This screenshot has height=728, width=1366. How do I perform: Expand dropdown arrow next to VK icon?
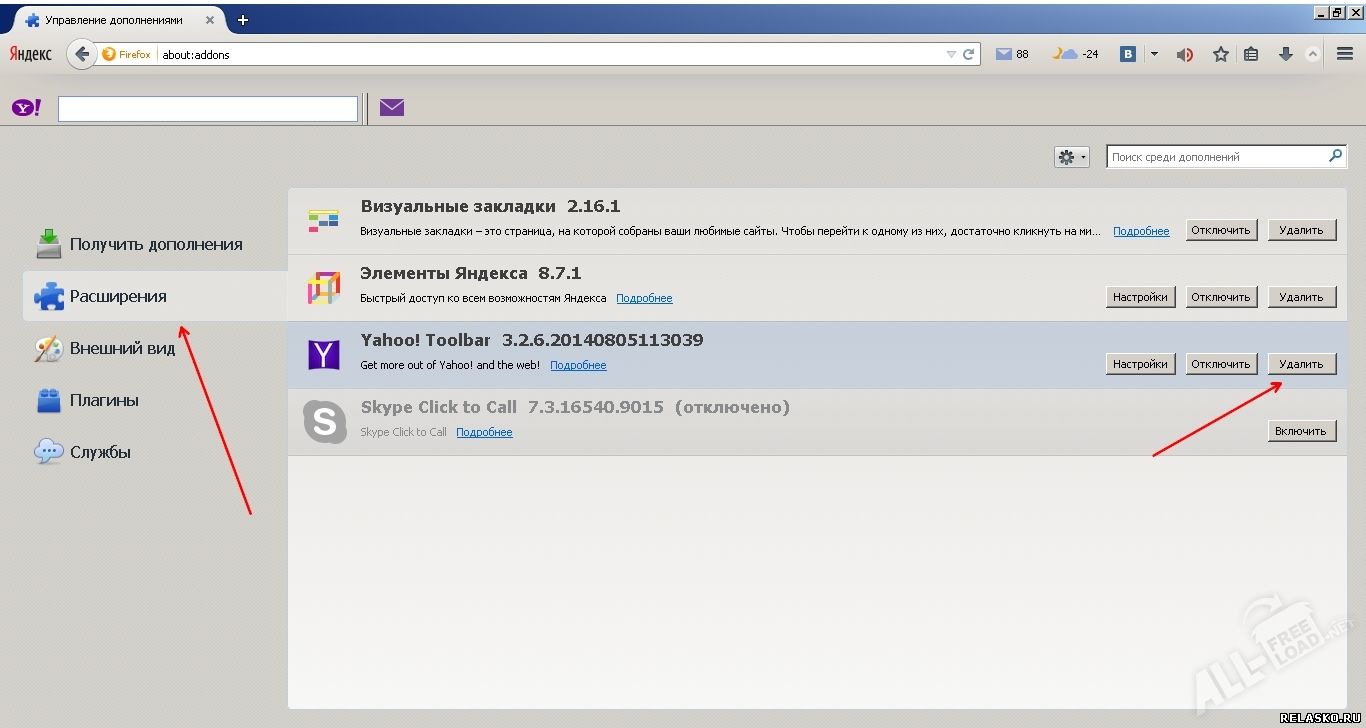(x=1154, y=54)
